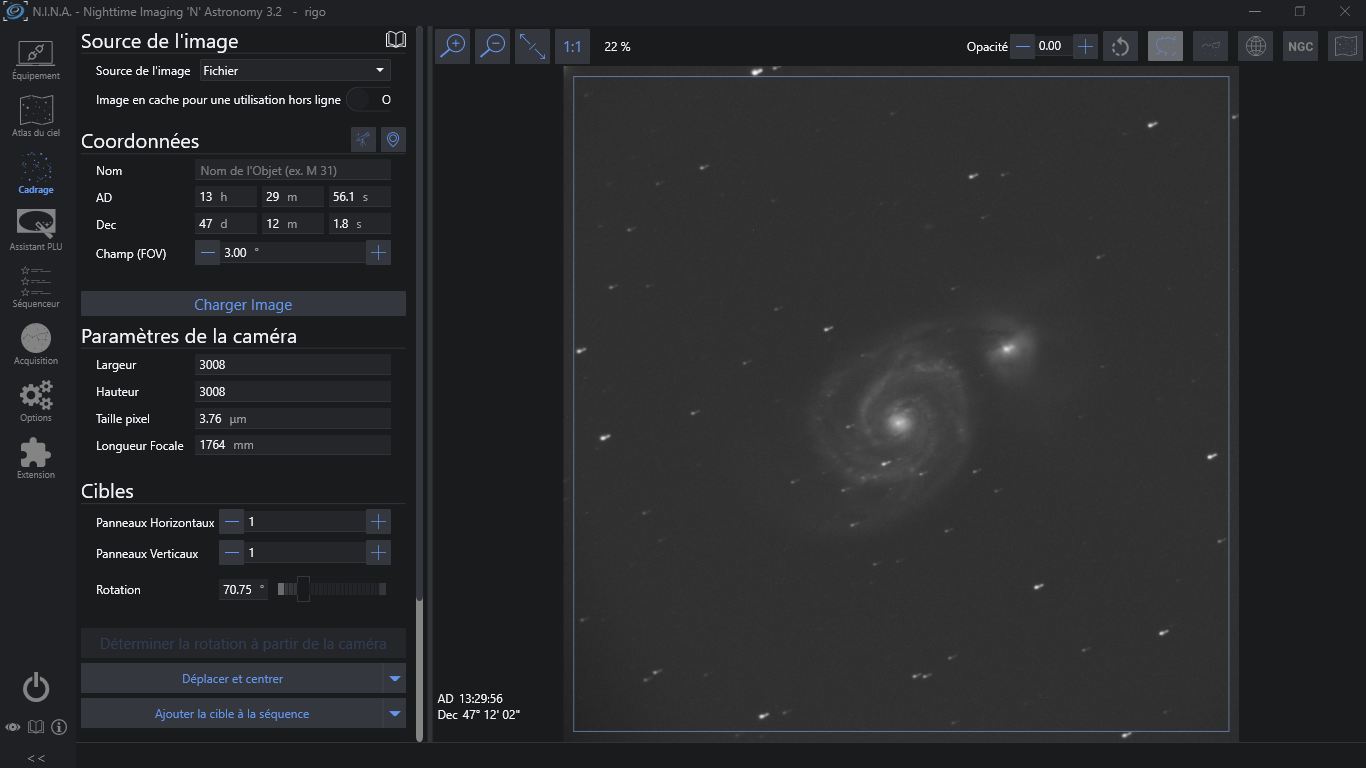This screenshot has height=768, width=1366.
Task: Click the telescope icon in the Coordonnées header
Action: [x=363, y=140]
